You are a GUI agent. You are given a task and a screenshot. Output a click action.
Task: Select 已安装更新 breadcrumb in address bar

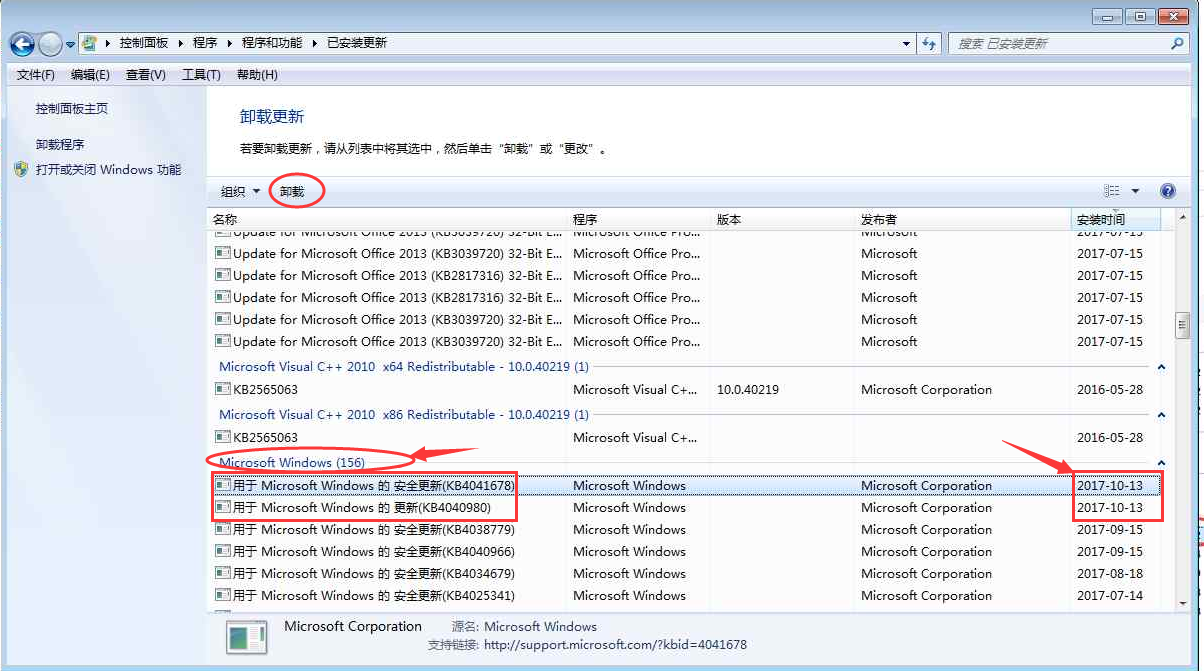tap(356, 43)
